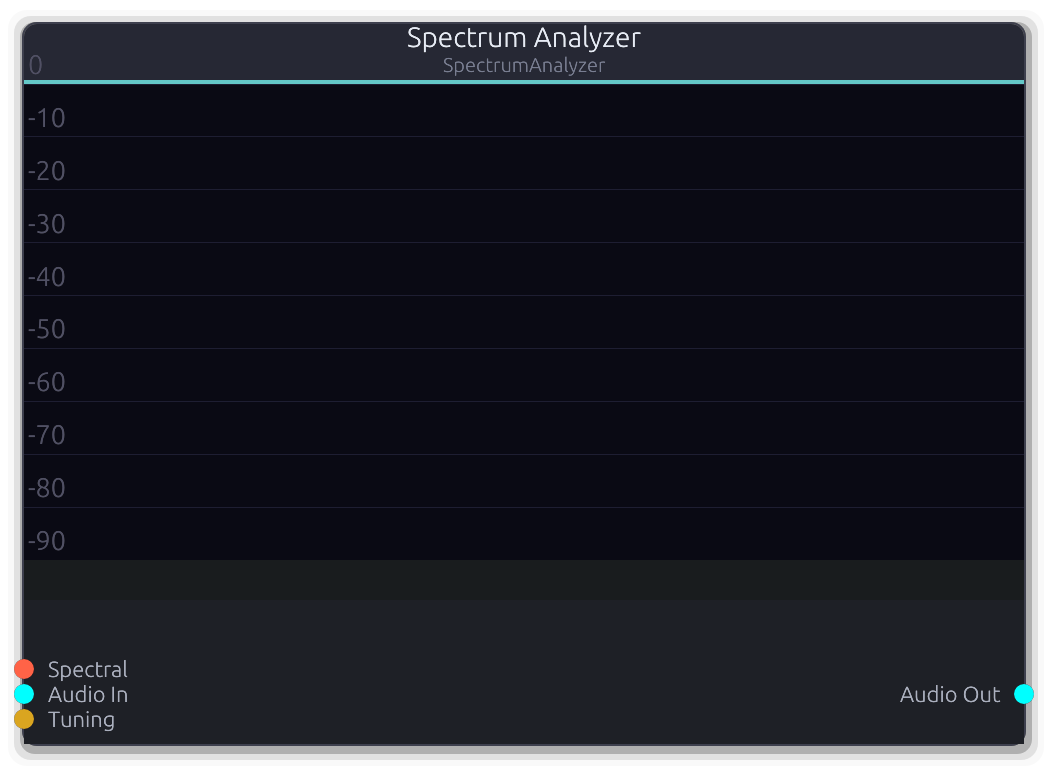Select the cyan Audio In port dot

point(22,694)
